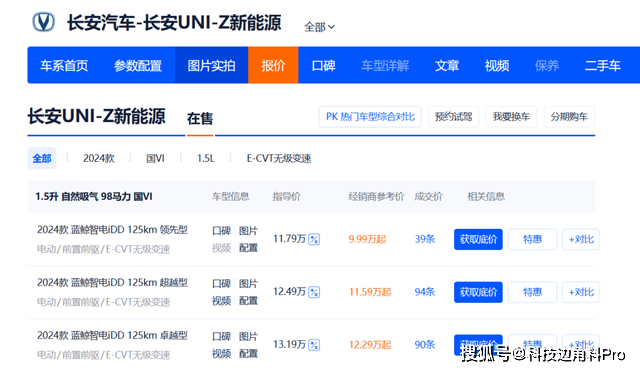Expand the 全部 dropdown next to title

pyautogui.click(x=319, y=27)
